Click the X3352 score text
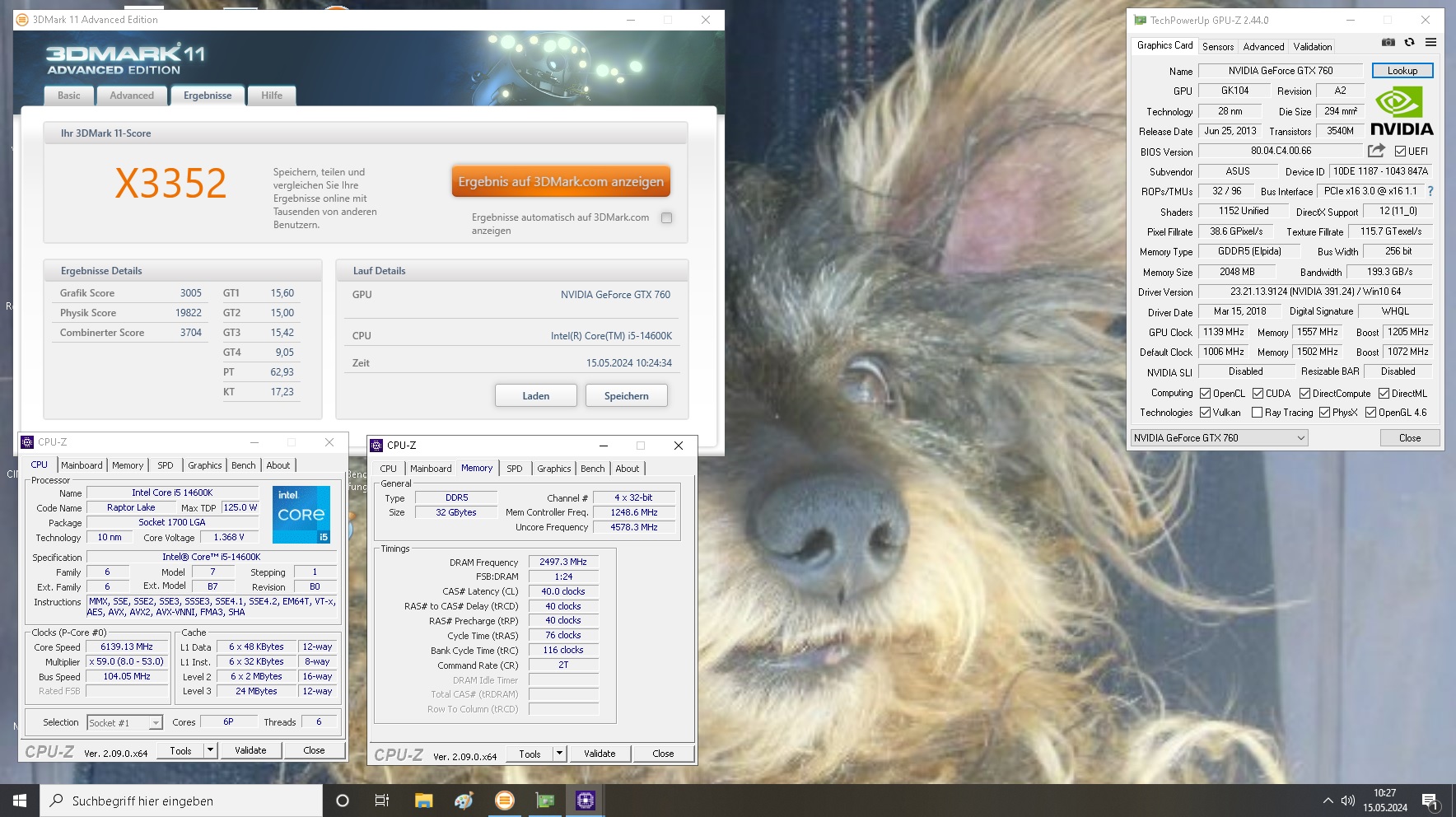Image resolution: width=1456 pixels, height=817 pixels. pyautogui.click(x=170, y=183)
